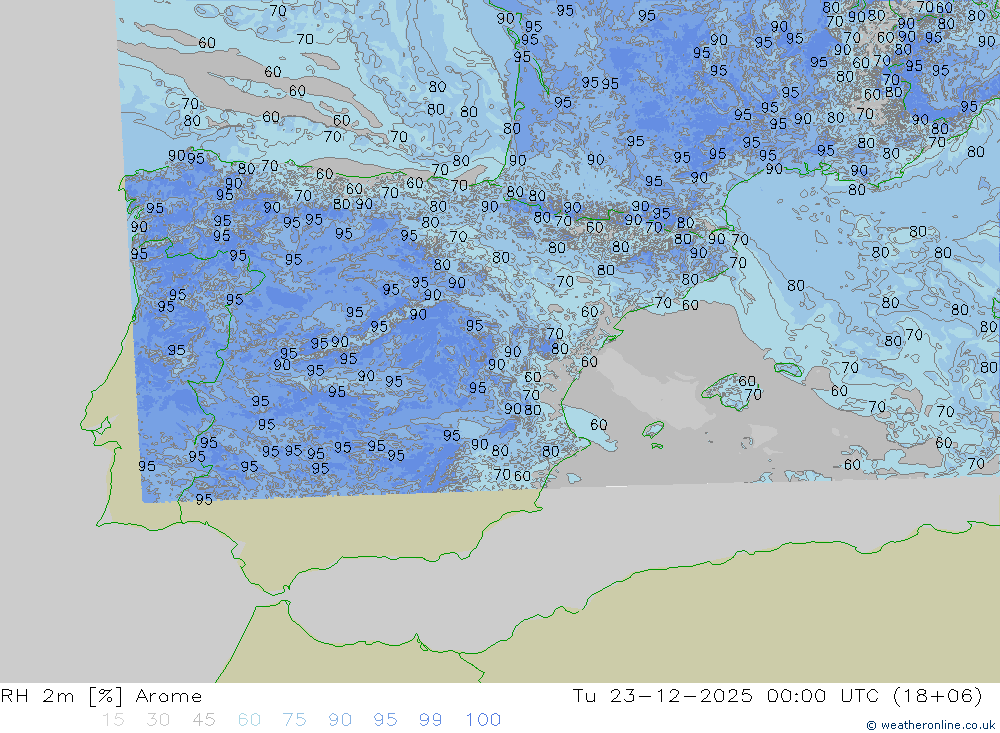This screenshot has height=733, width=1000.
Task: Click legend value 15
Action: (x=113, y=720)
